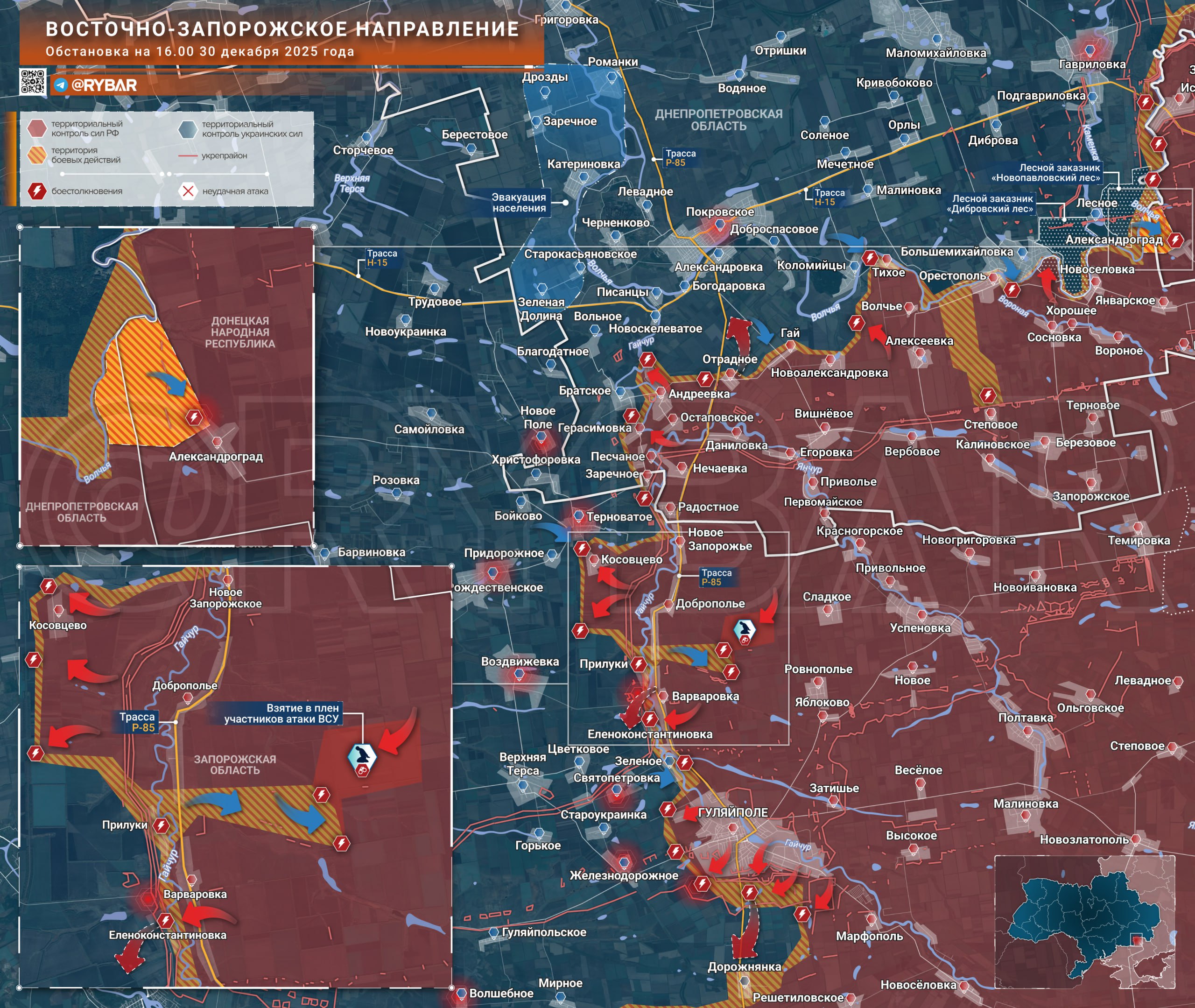This screenshot has height=1008, width=1195.
Task: Click the QR code in the header
Action: click(x=33, y=81)
